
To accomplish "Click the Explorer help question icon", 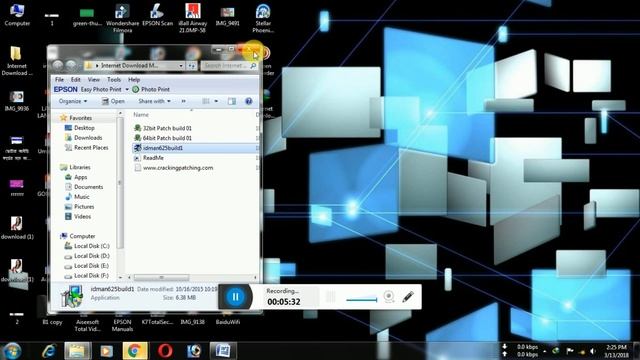I will (x=249, y=101).
